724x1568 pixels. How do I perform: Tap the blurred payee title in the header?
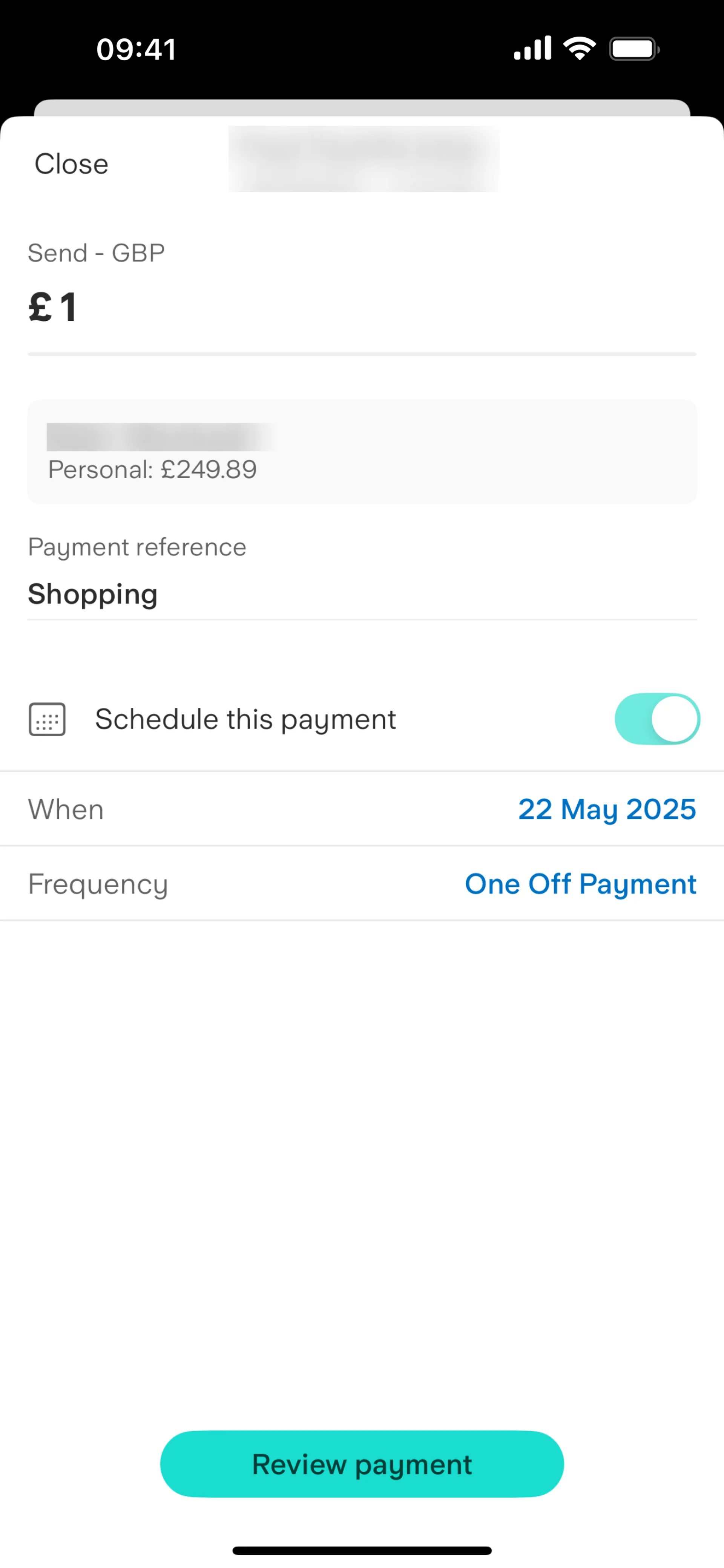click(364, 159)
